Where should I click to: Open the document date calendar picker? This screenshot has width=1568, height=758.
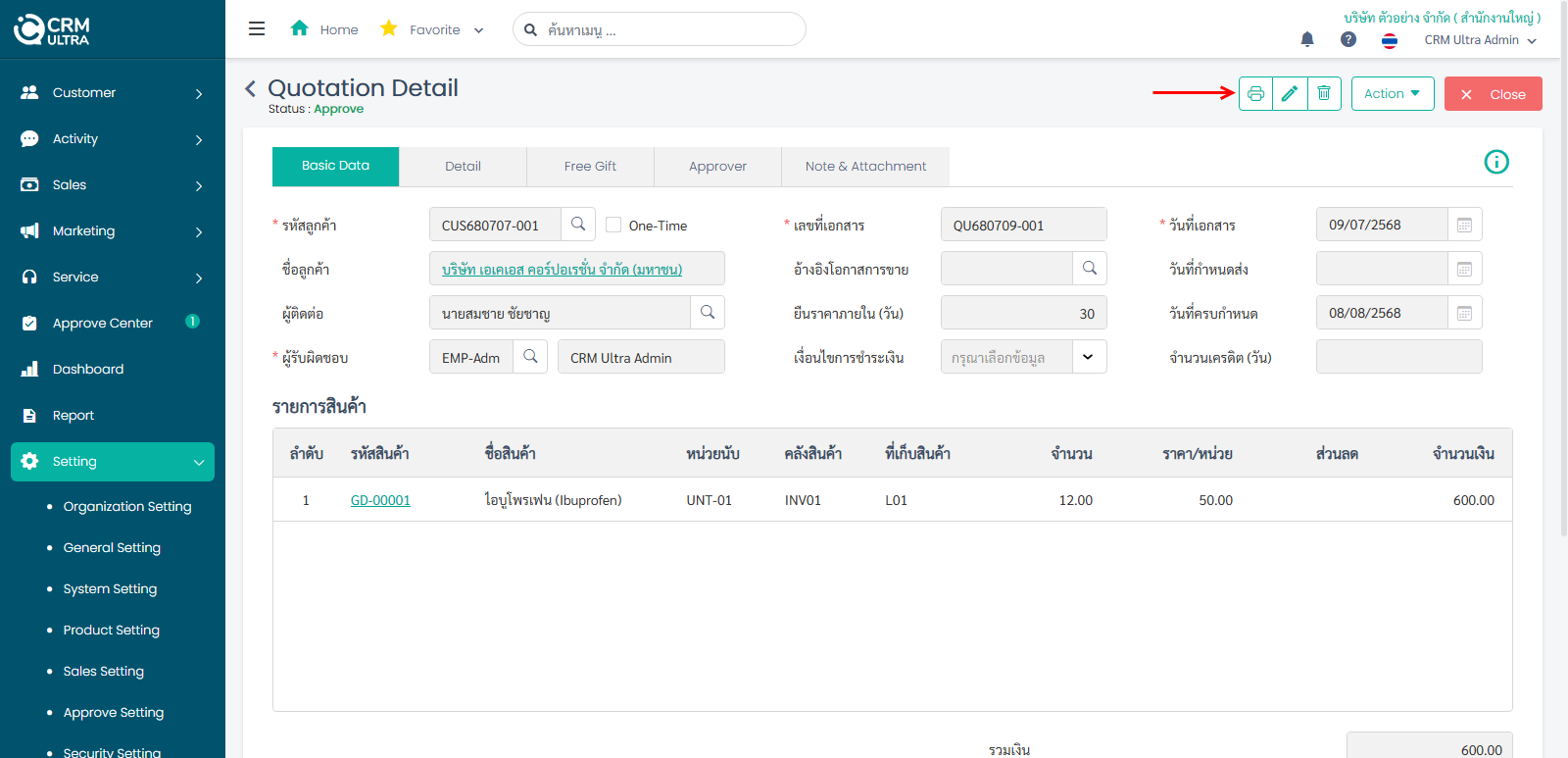1464,225
